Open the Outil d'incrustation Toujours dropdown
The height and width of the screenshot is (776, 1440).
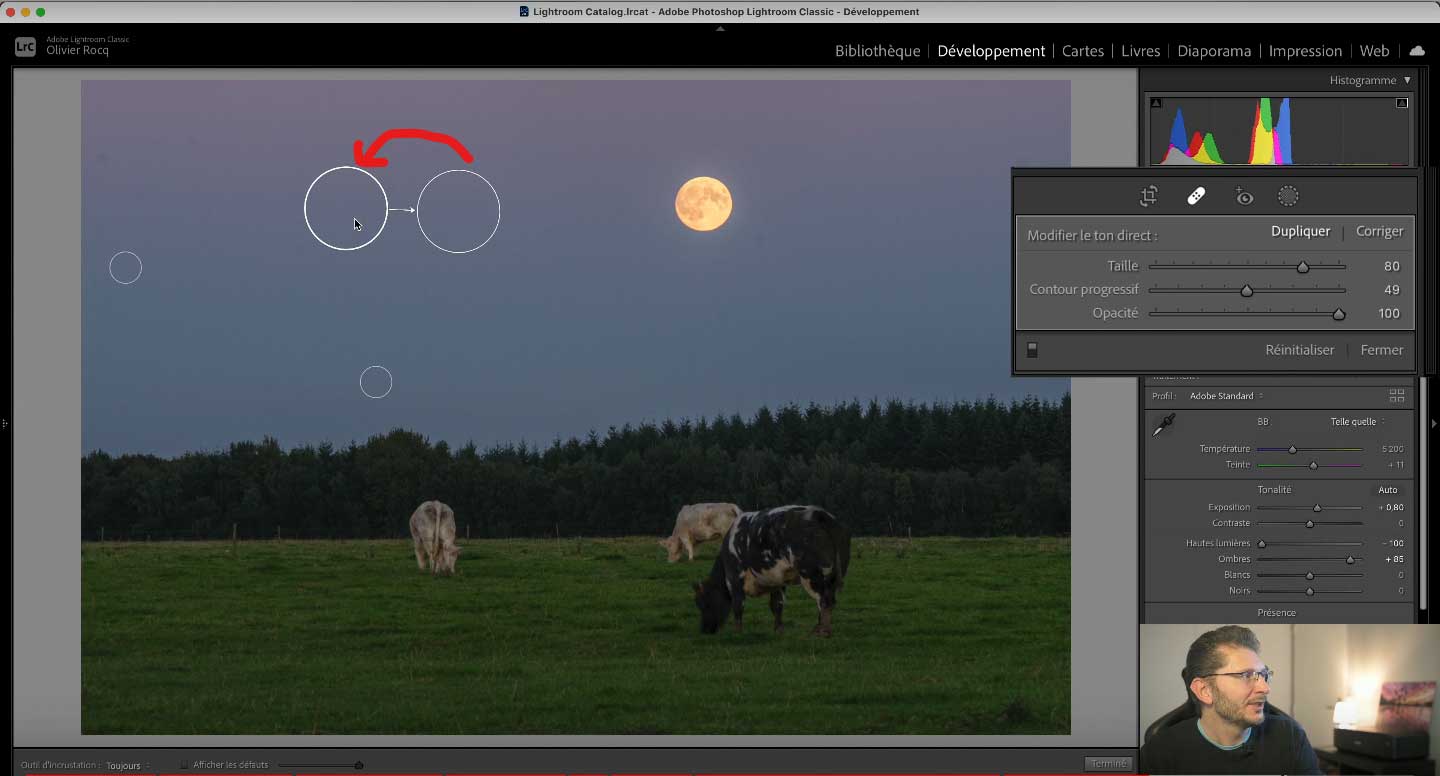click(x=127, y=765)
